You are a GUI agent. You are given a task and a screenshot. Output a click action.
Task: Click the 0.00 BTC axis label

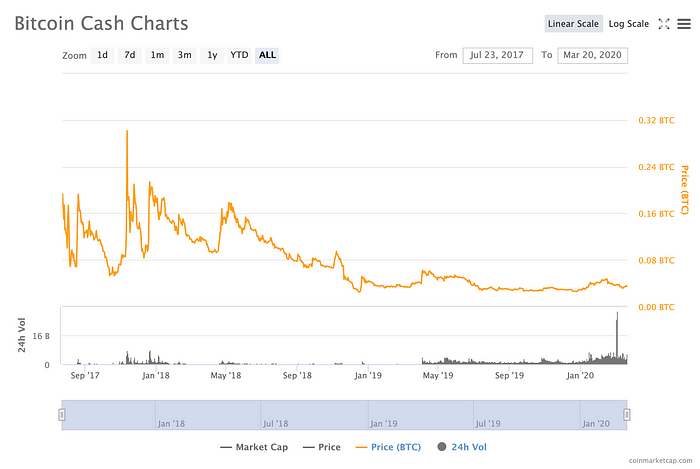pos(656,307)
